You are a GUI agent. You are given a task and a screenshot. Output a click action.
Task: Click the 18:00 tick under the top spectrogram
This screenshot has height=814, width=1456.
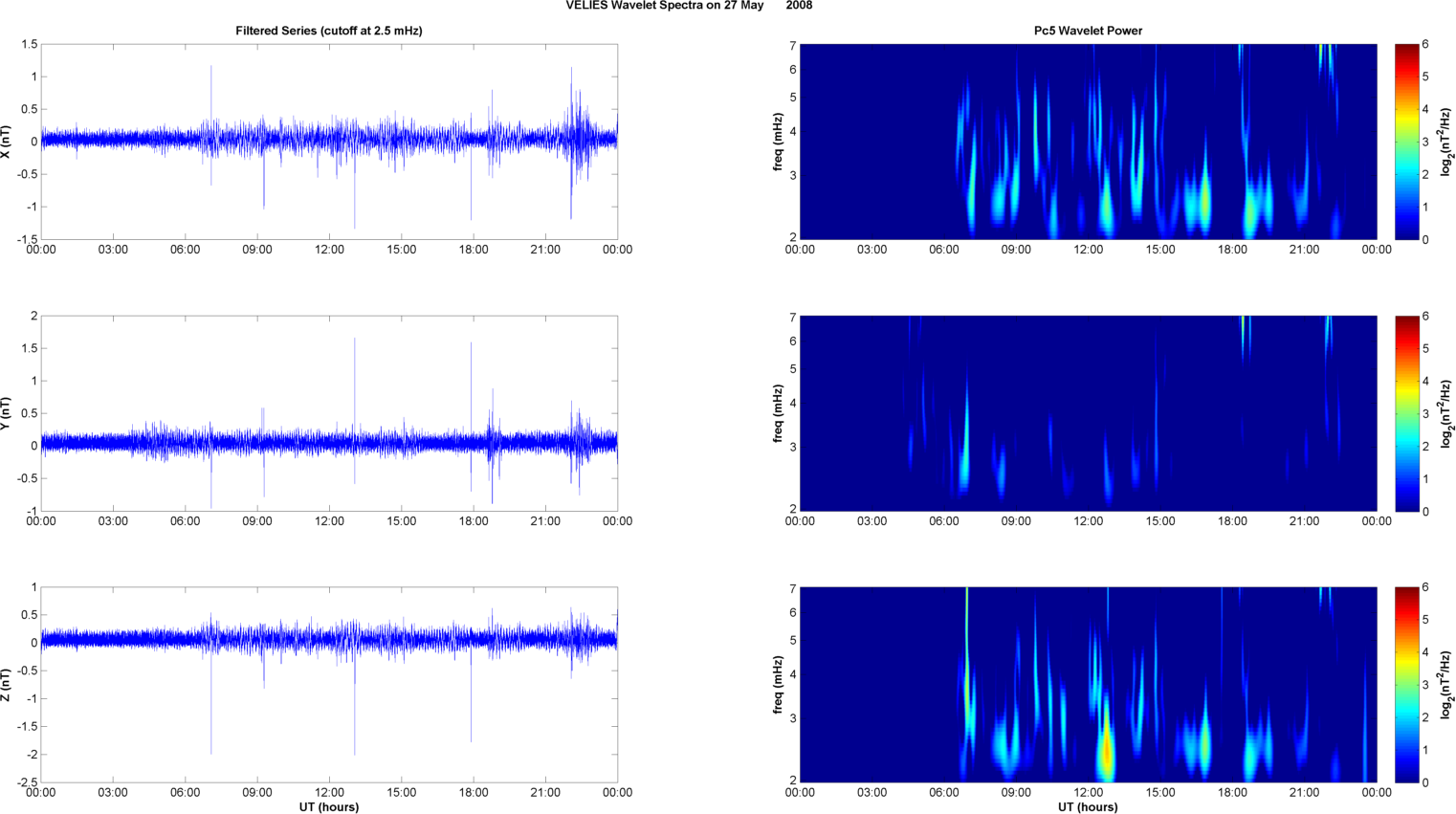[x=1232, y=250]
